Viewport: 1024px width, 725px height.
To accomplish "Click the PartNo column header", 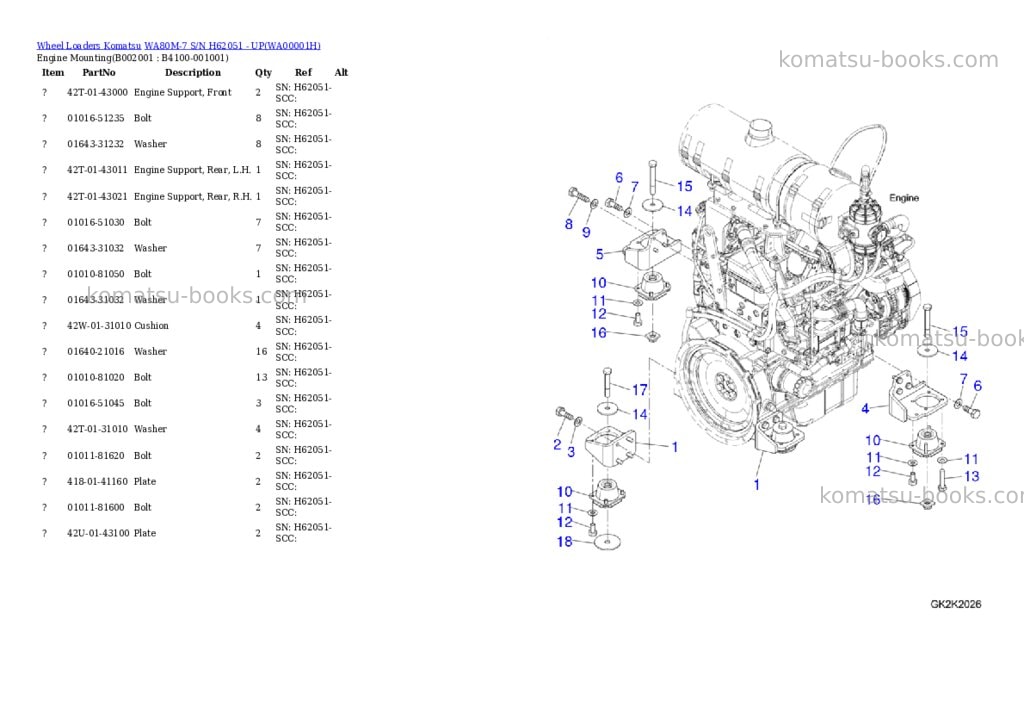I will (99, 72).
